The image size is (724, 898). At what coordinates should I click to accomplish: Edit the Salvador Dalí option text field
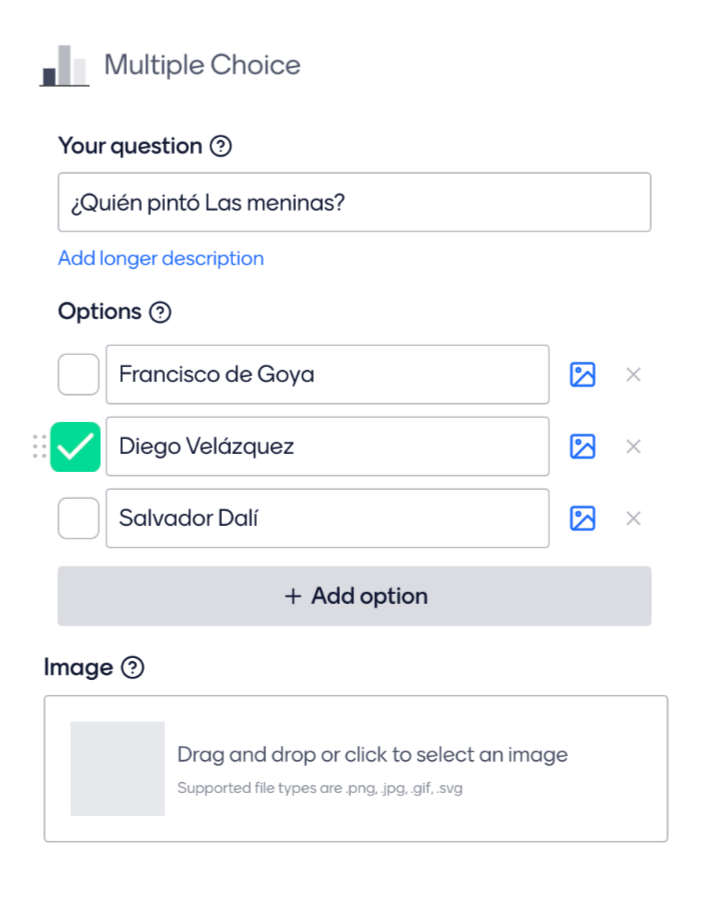(328, 518)
